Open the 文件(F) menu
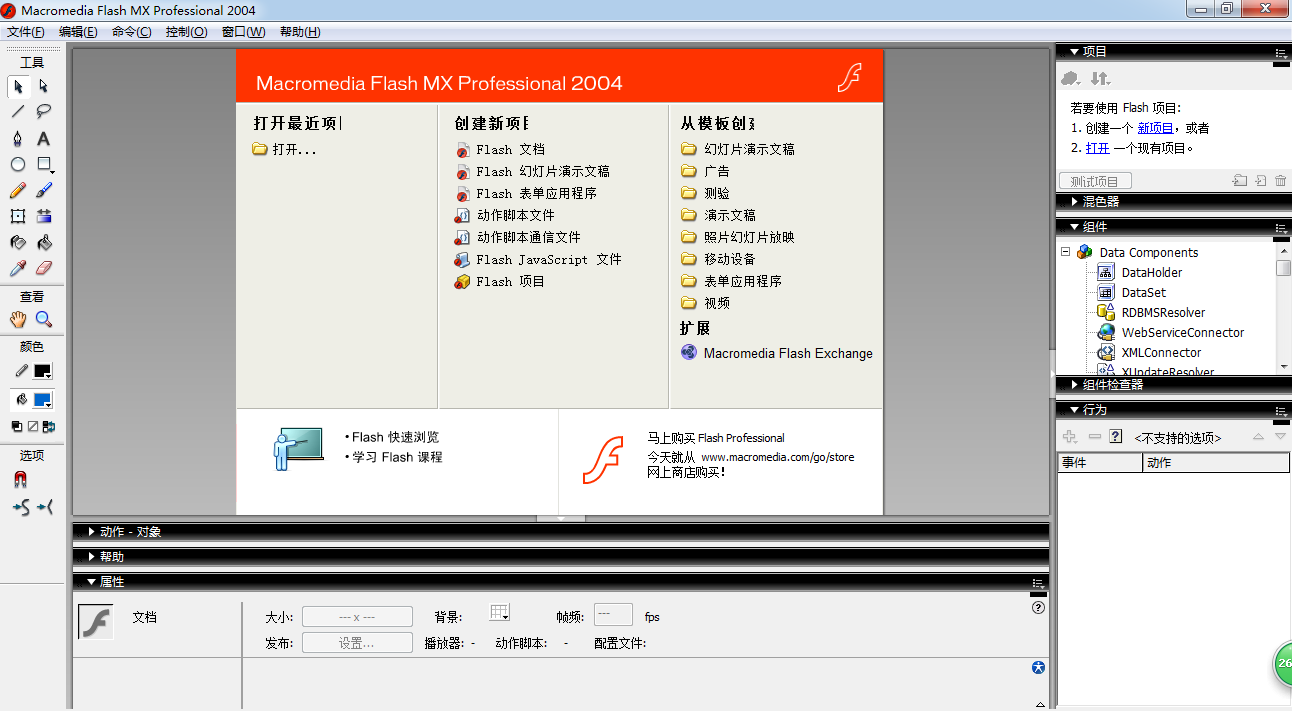Screen dimensions: 1292x711 [x=26, y=32]
